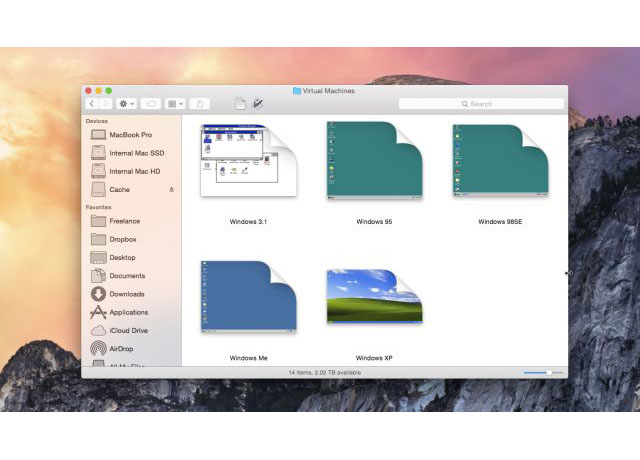Go back with the left chevron button

tap(92, 104)
